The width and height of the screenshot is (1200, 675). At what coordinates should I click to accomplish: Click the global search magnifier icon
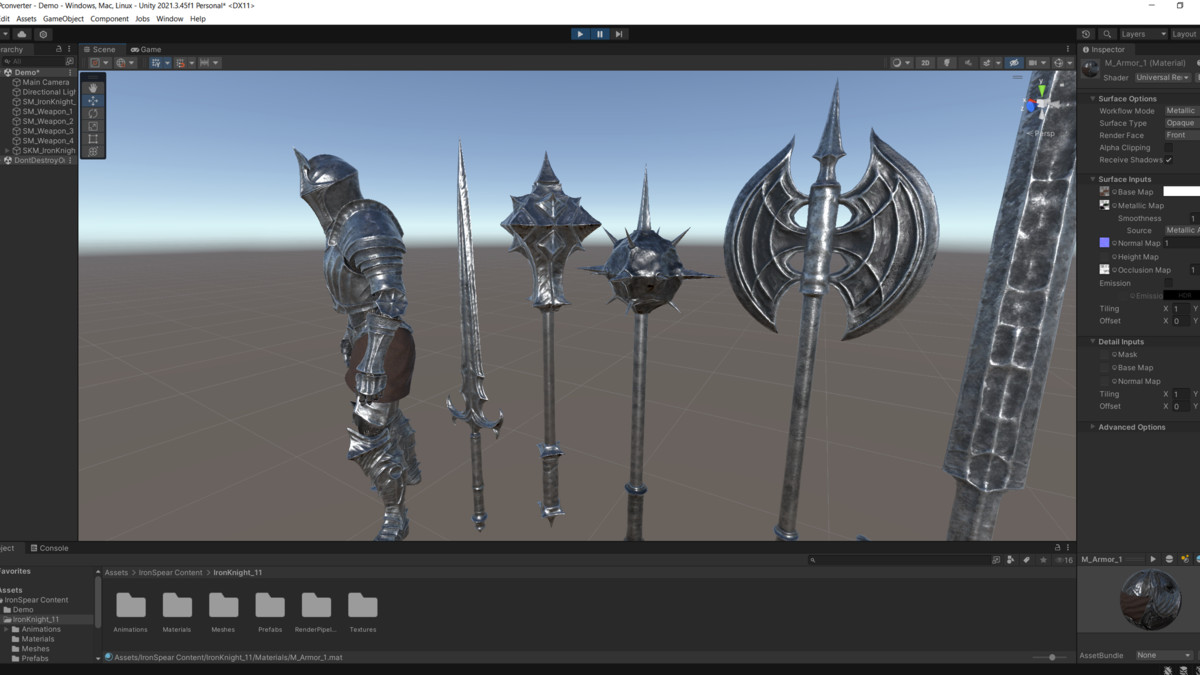point(1107,34)
